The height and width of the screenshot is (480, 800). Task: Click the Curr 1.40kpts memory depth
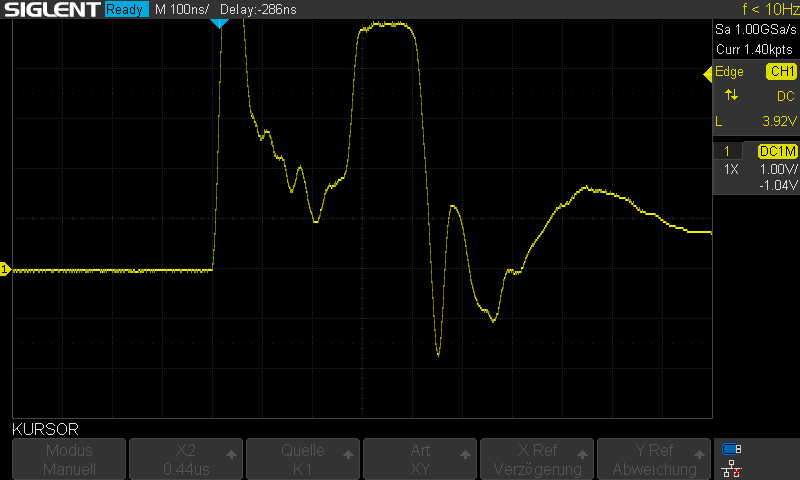coord(754,49)
